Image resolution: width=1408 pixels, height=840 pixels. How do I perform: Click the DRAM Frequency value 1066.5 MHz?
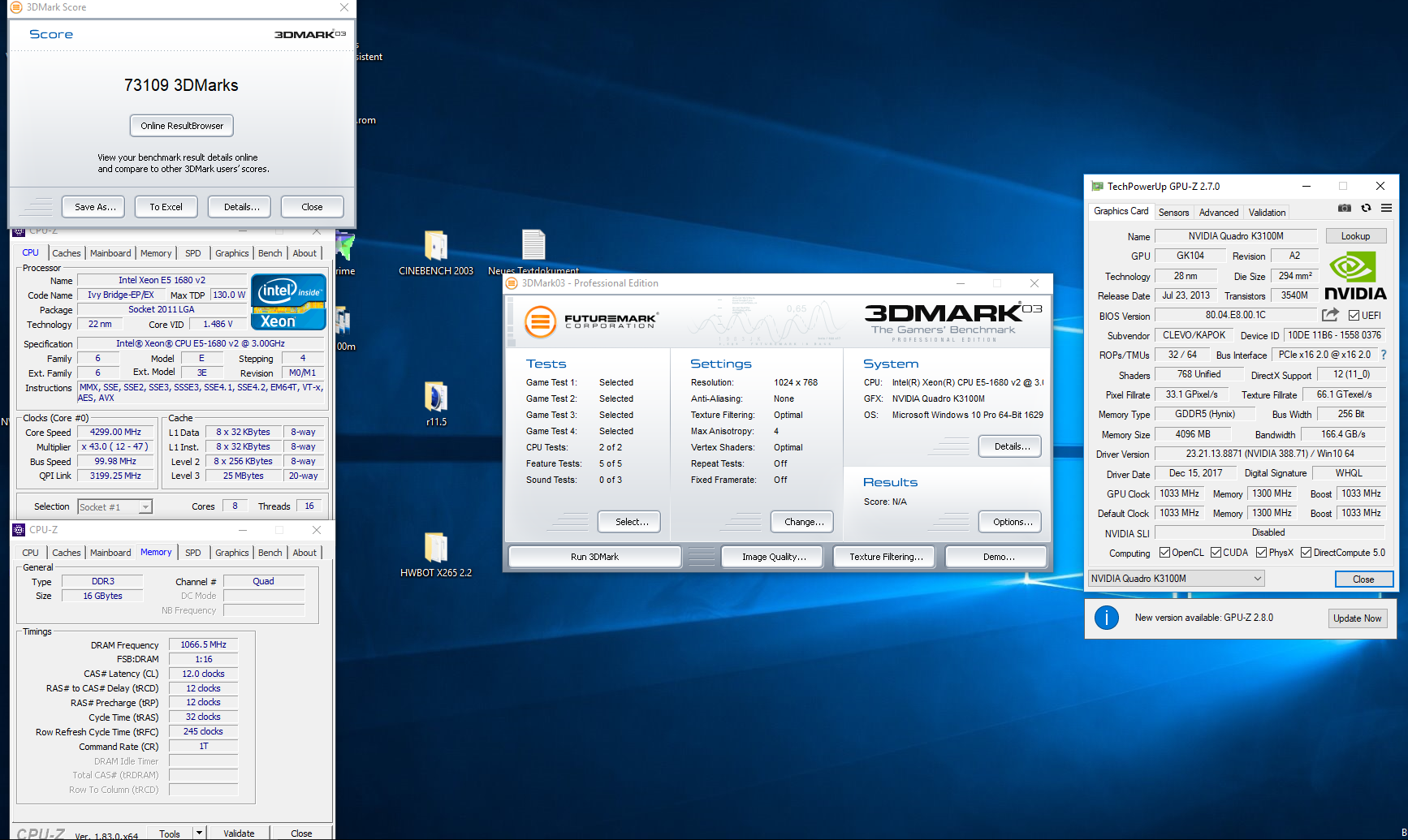[x=203, y=644]
